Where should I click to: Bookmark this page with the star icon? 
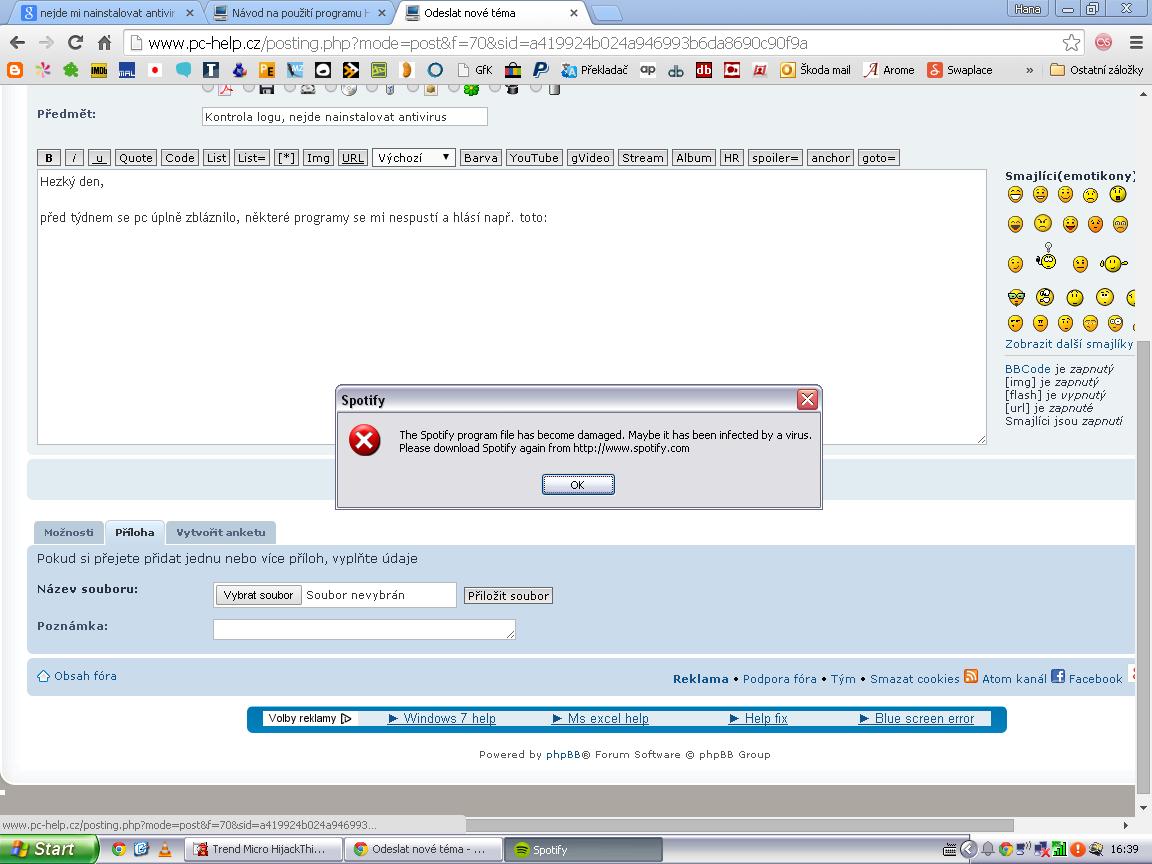(1071, 43)
